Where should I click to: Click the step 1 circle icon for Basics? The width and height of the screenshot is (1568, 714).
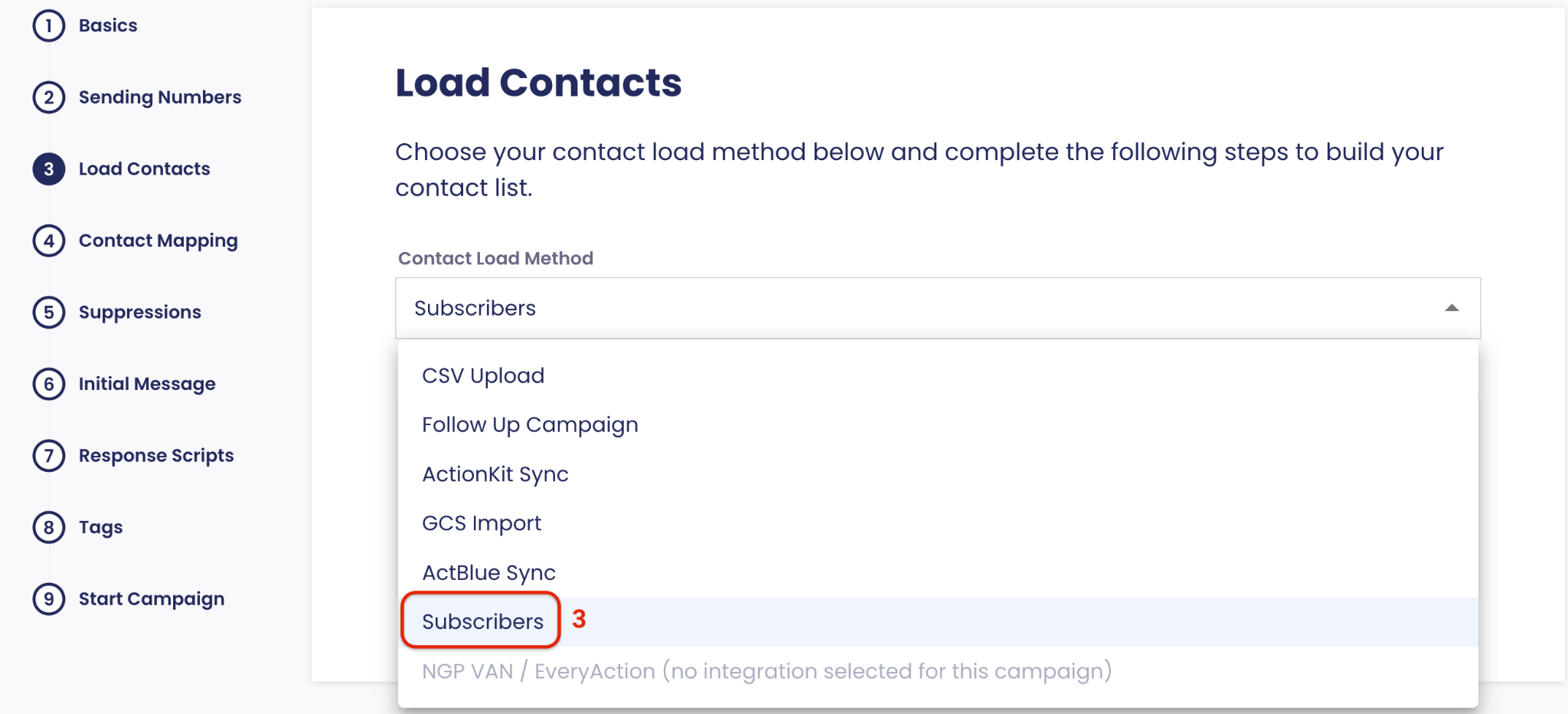(x=49, y=26)
